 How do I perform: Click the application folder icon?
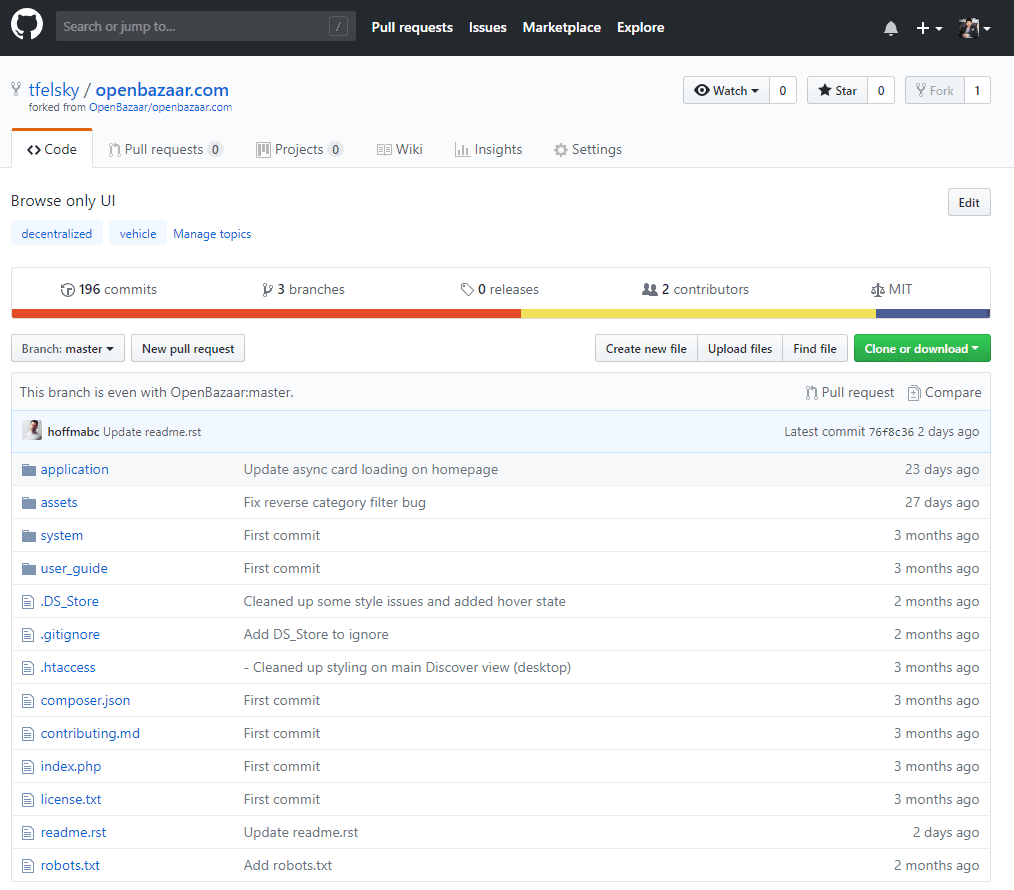(28, 470)
